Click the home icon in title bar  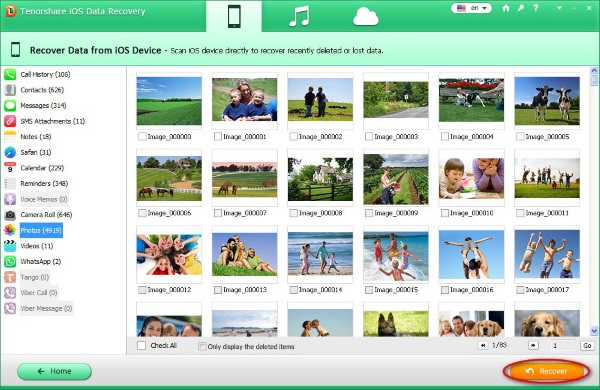[506, 8]
